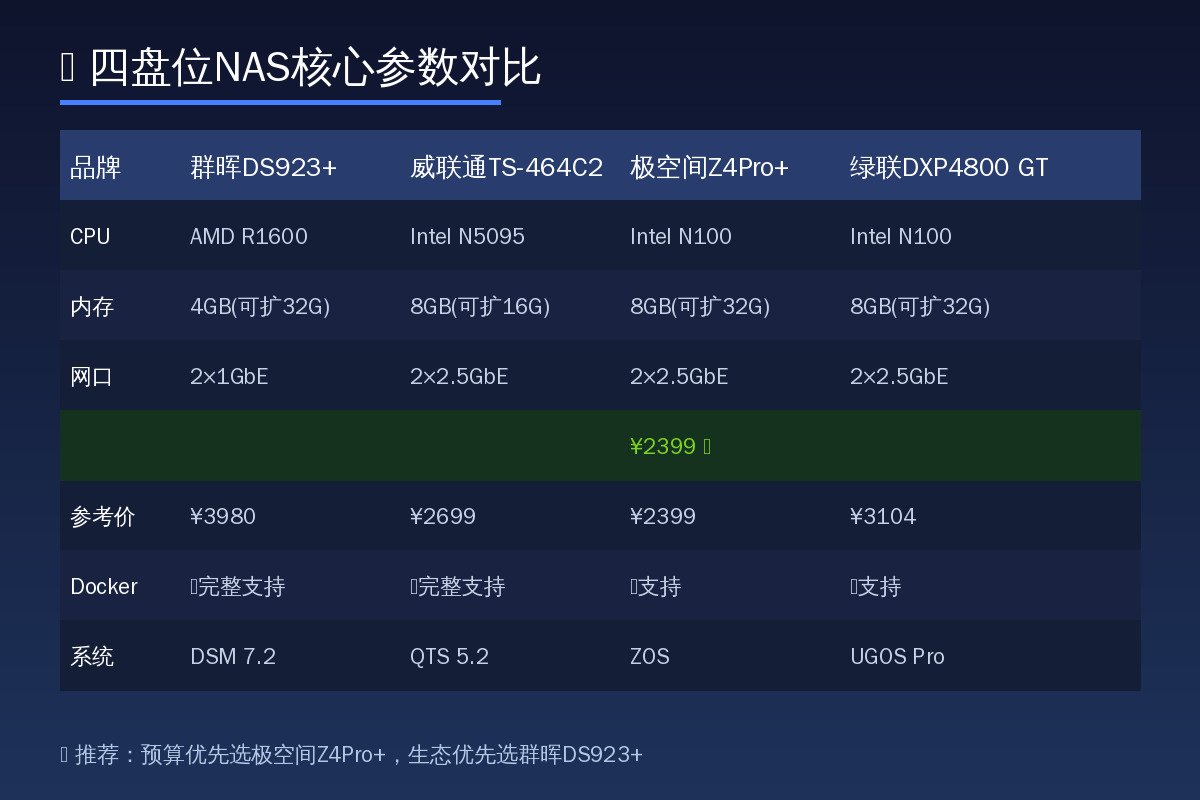Select the 系统 row label

pos(92,657)
